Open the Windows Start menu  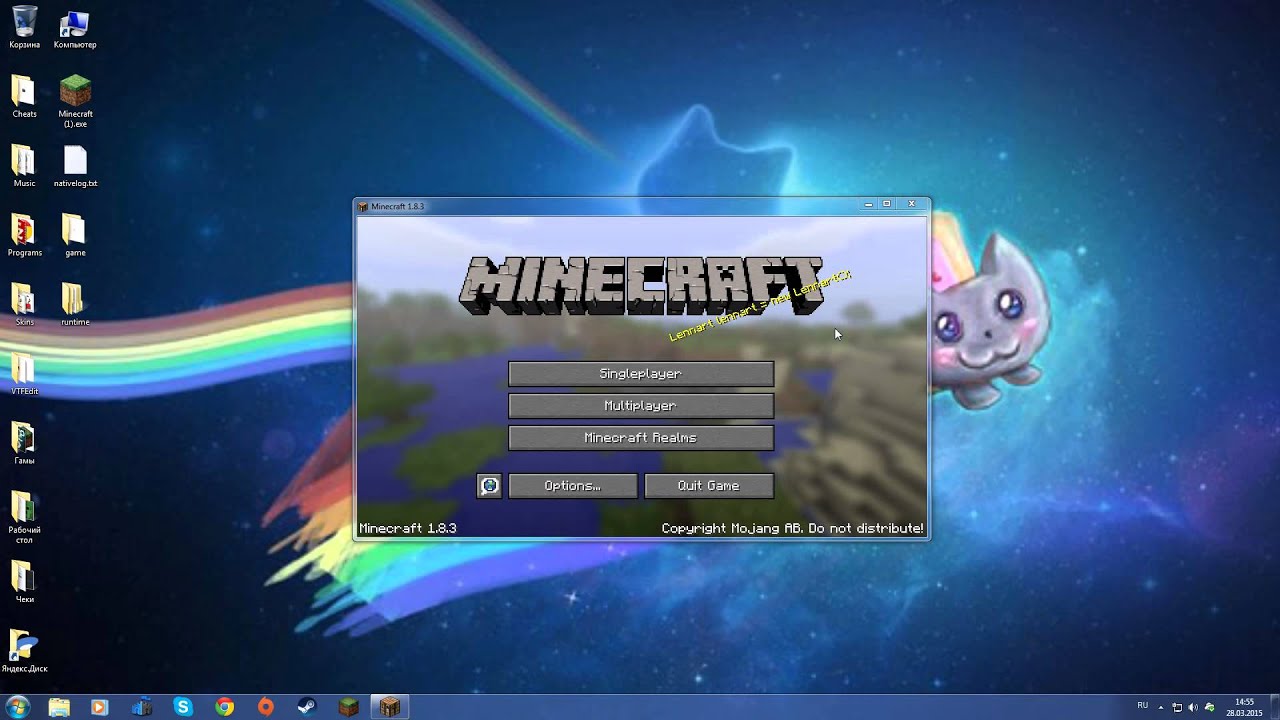point(17,707)
